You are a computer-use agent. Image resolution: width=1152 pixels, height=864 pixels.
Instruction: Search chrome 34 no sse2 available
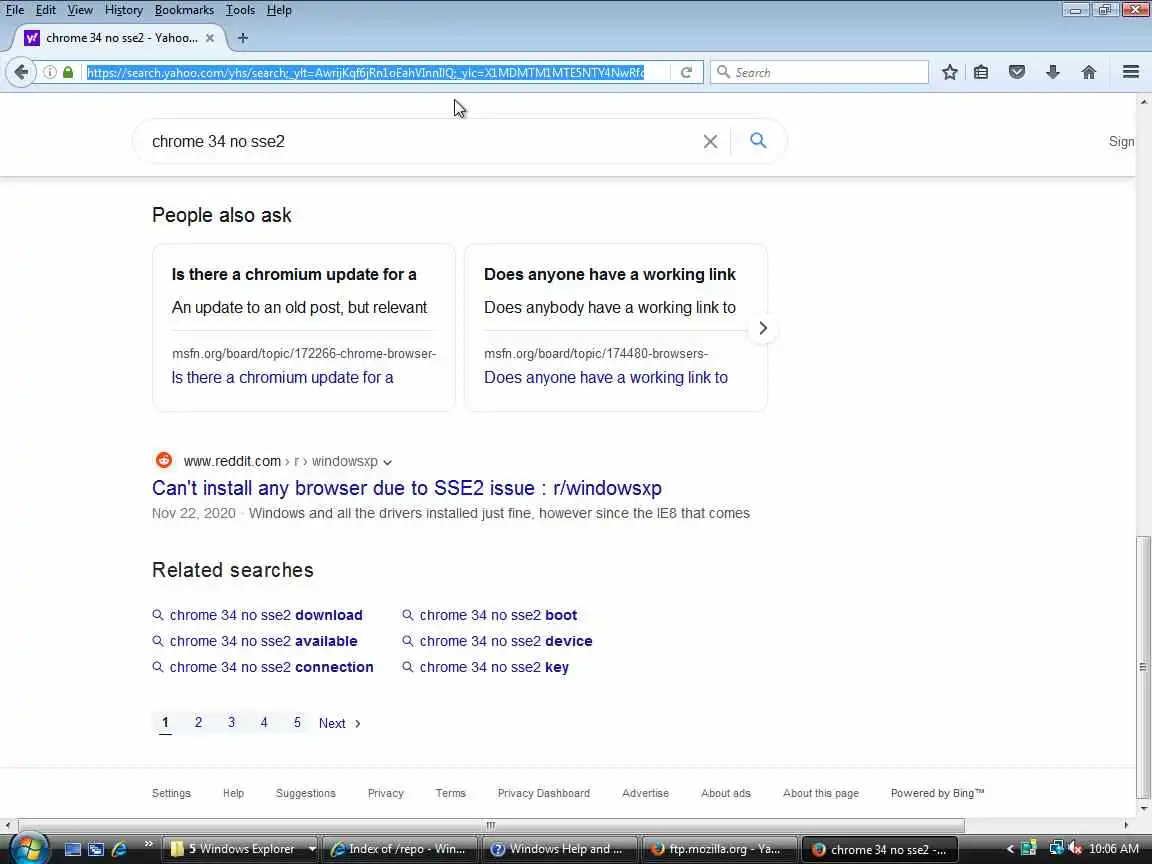[x=263, y=641]
